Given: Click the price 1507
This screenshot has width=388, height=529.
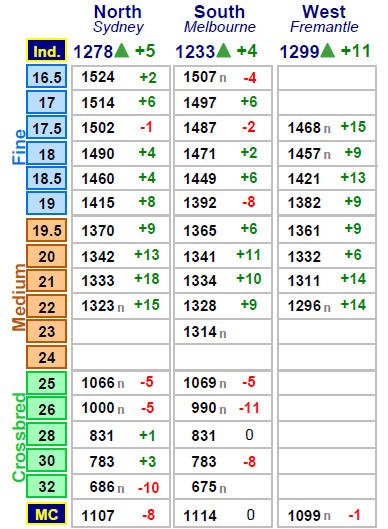Looking at the screenshot, I should click(200, 77).
